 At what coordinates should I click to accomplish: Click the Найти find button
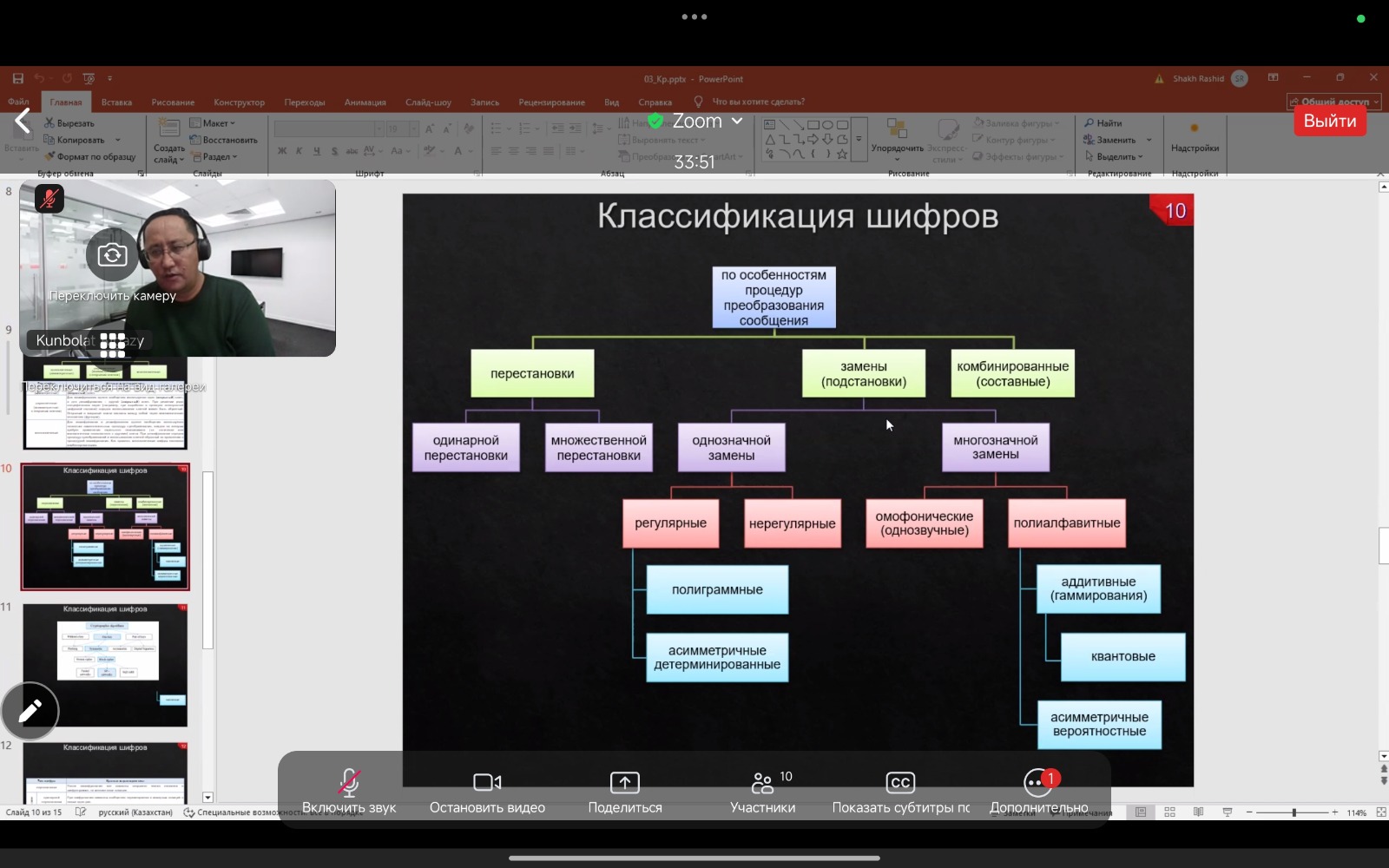coord(1103,123)
